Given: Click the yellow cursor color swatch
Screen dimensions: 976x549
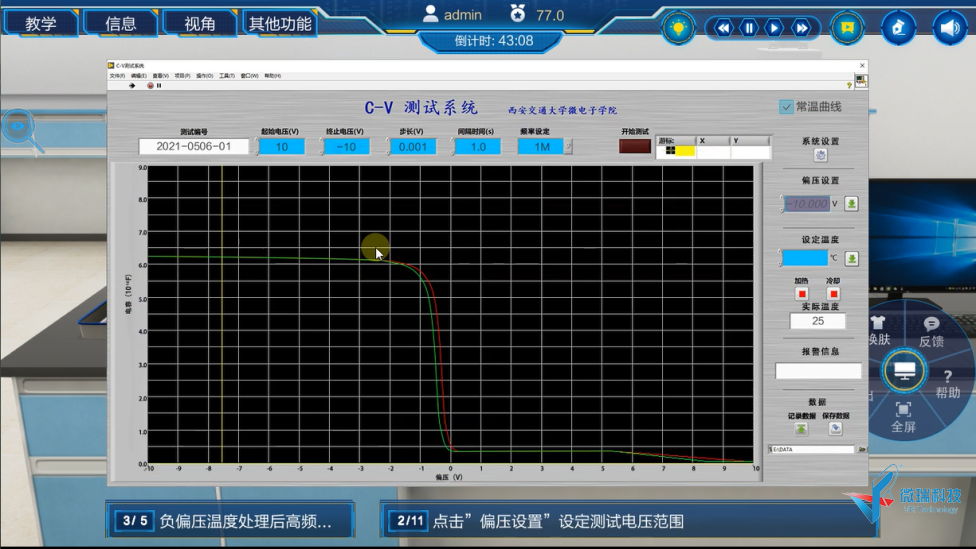Looking at the screenshot, I should [x=685, y=151].
